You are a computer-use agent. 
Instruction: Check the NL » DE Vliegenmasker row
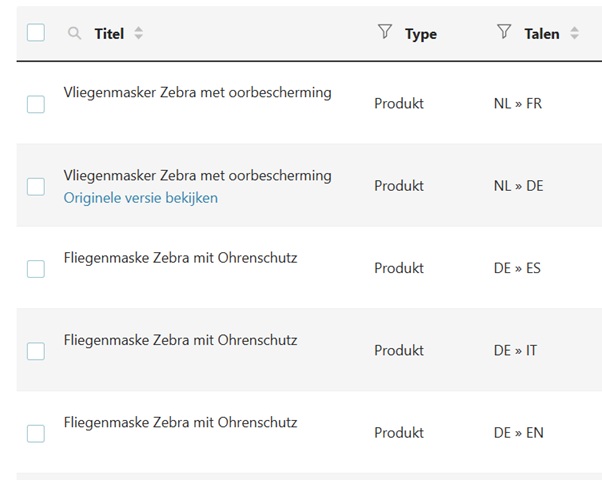tap(36, 187)
